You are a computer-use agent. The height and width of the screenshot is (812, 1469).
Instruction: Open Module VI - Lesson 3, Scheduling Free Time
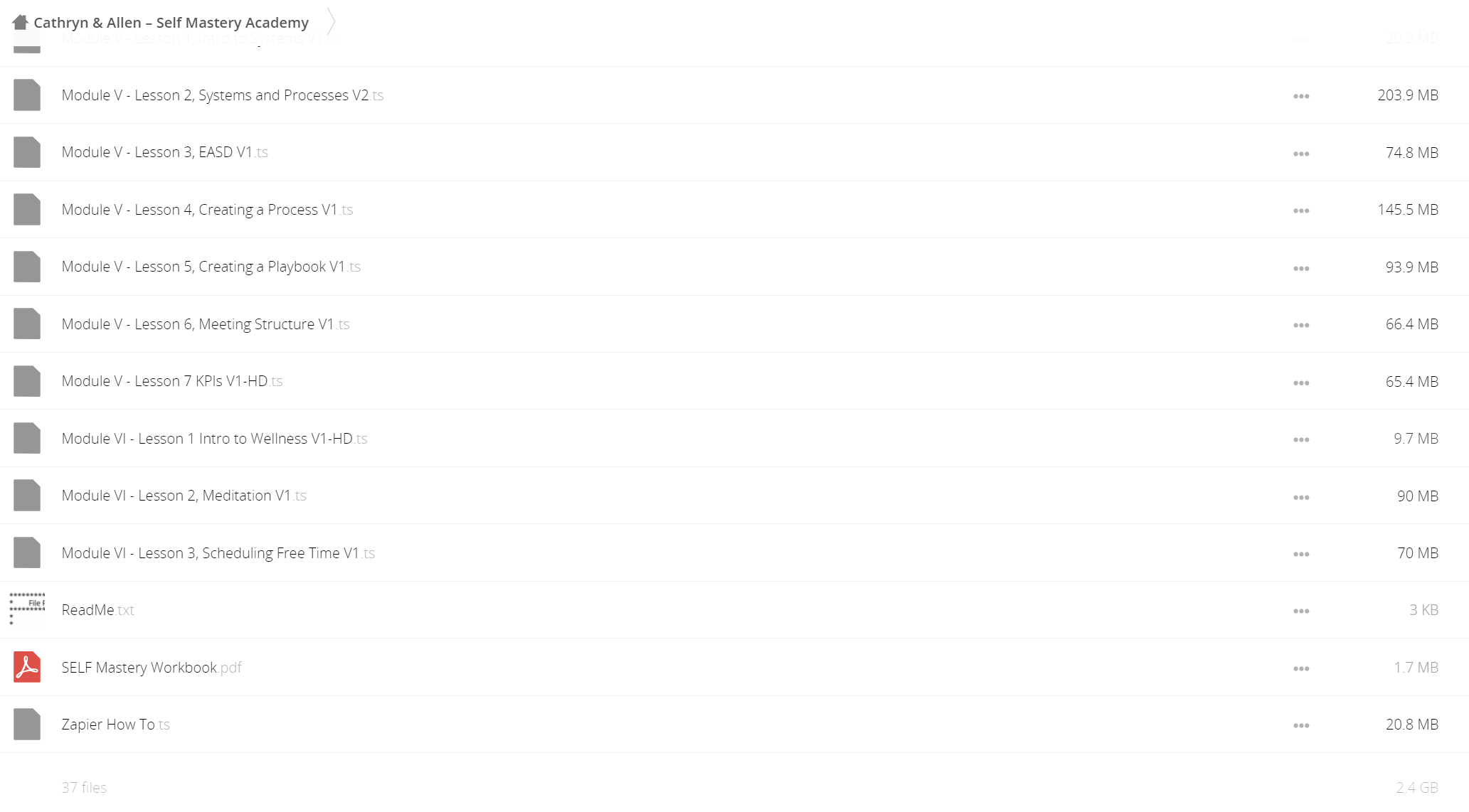pos(218,553)
